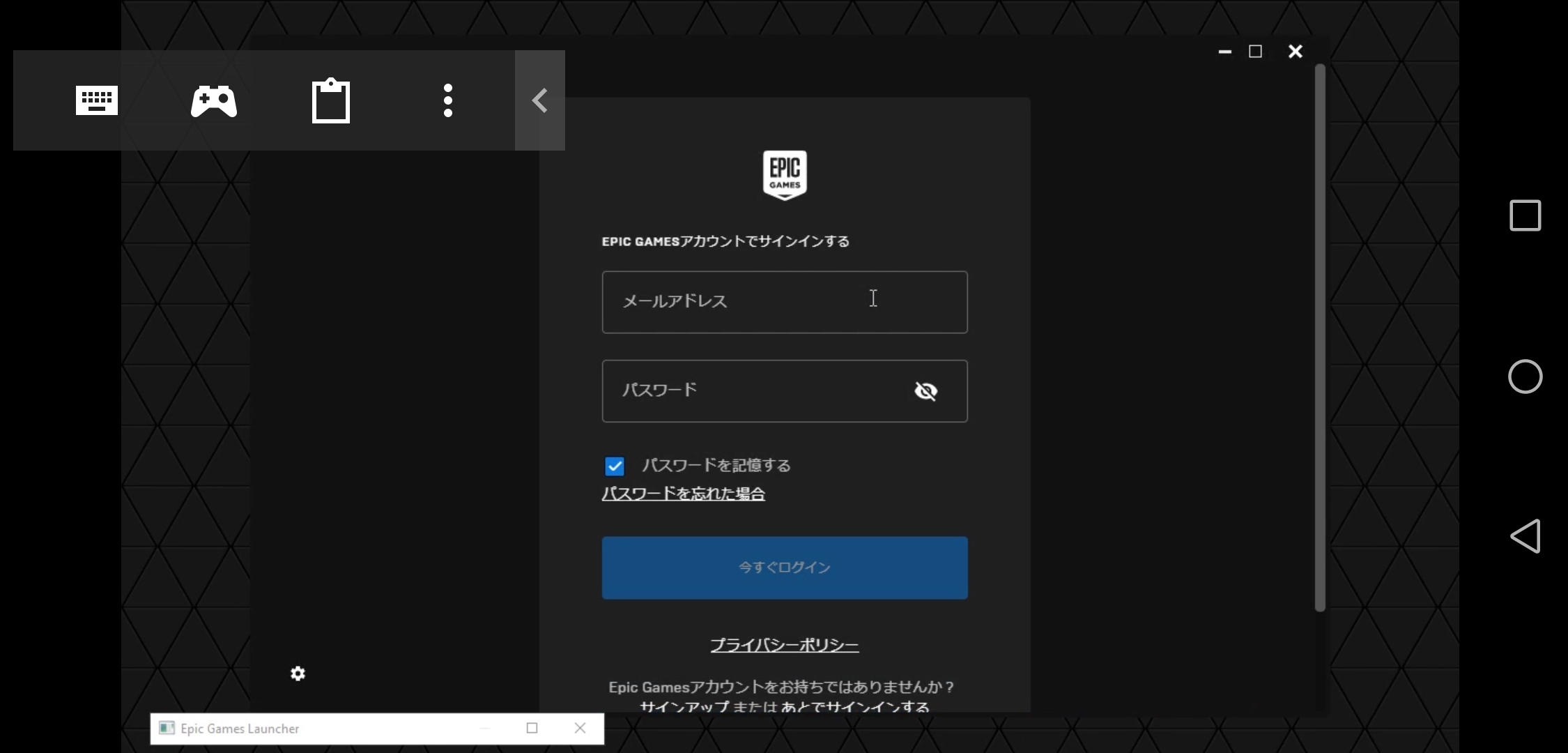
Task: Focus the パスワード password field
Action: (x=785, y=391)
